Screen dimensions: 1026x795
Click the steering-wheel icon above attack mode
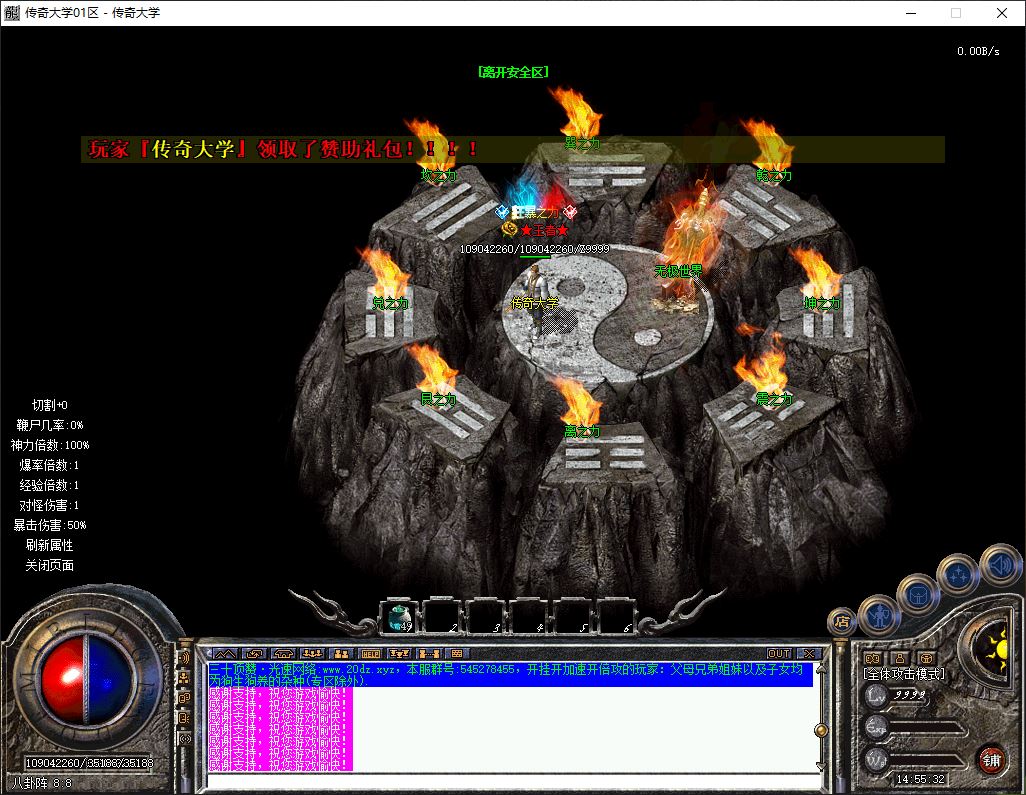[x=926, y=658]
